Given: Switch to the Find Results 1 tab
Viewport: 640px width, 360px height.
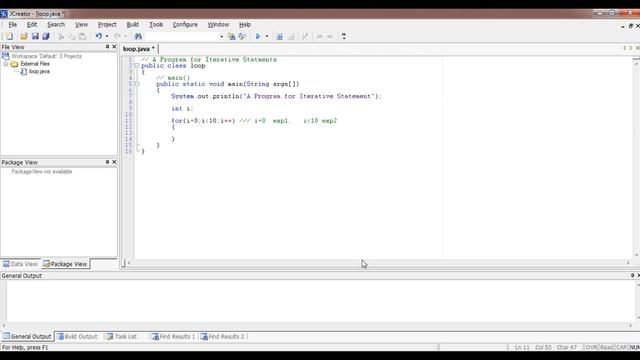Looking at the screenshot, I should (x=173, y=337).
